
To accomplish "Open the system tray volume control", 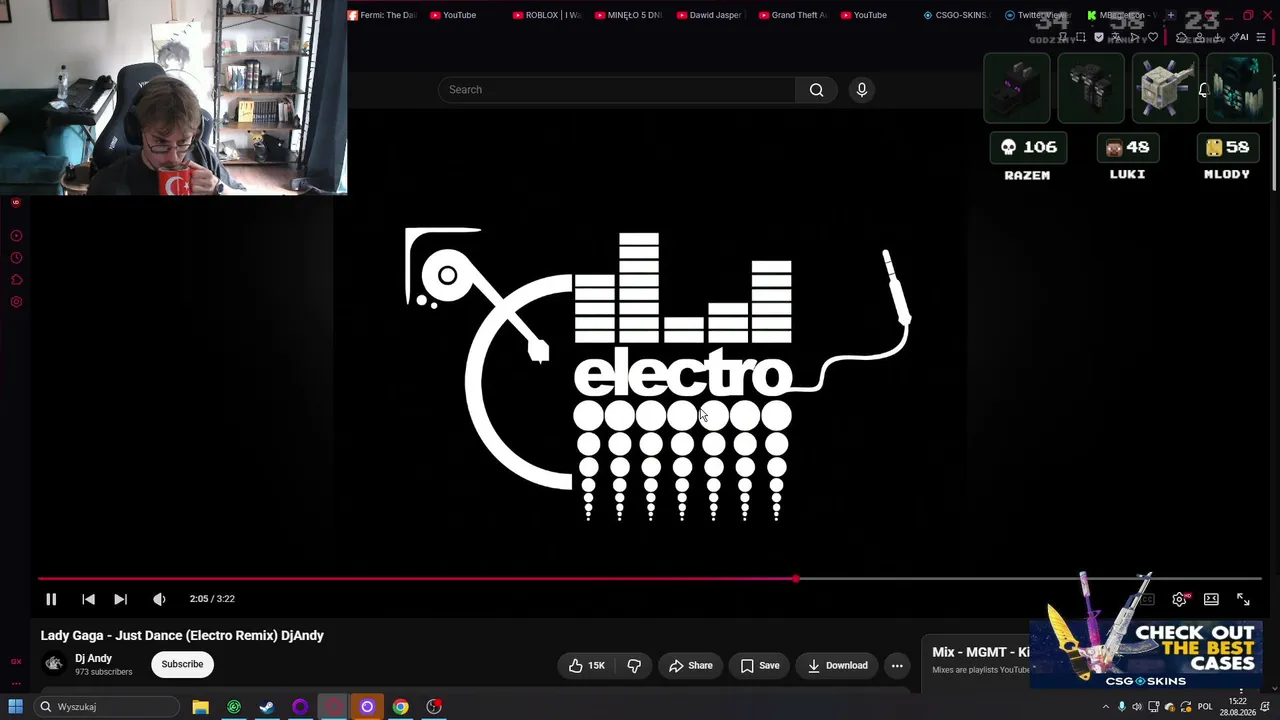I will [x=1137, y=707].
